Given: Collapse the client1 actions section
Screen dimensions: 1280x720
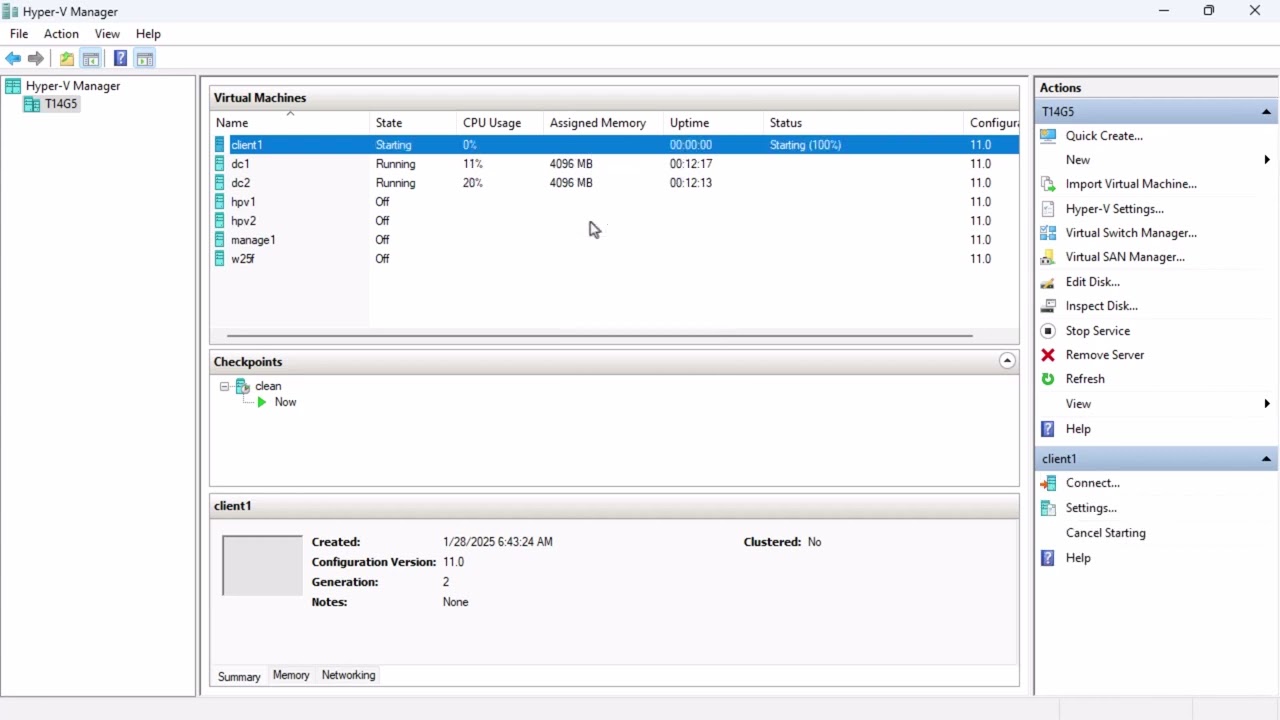Looking at the screenshot, I should 1266,459.
